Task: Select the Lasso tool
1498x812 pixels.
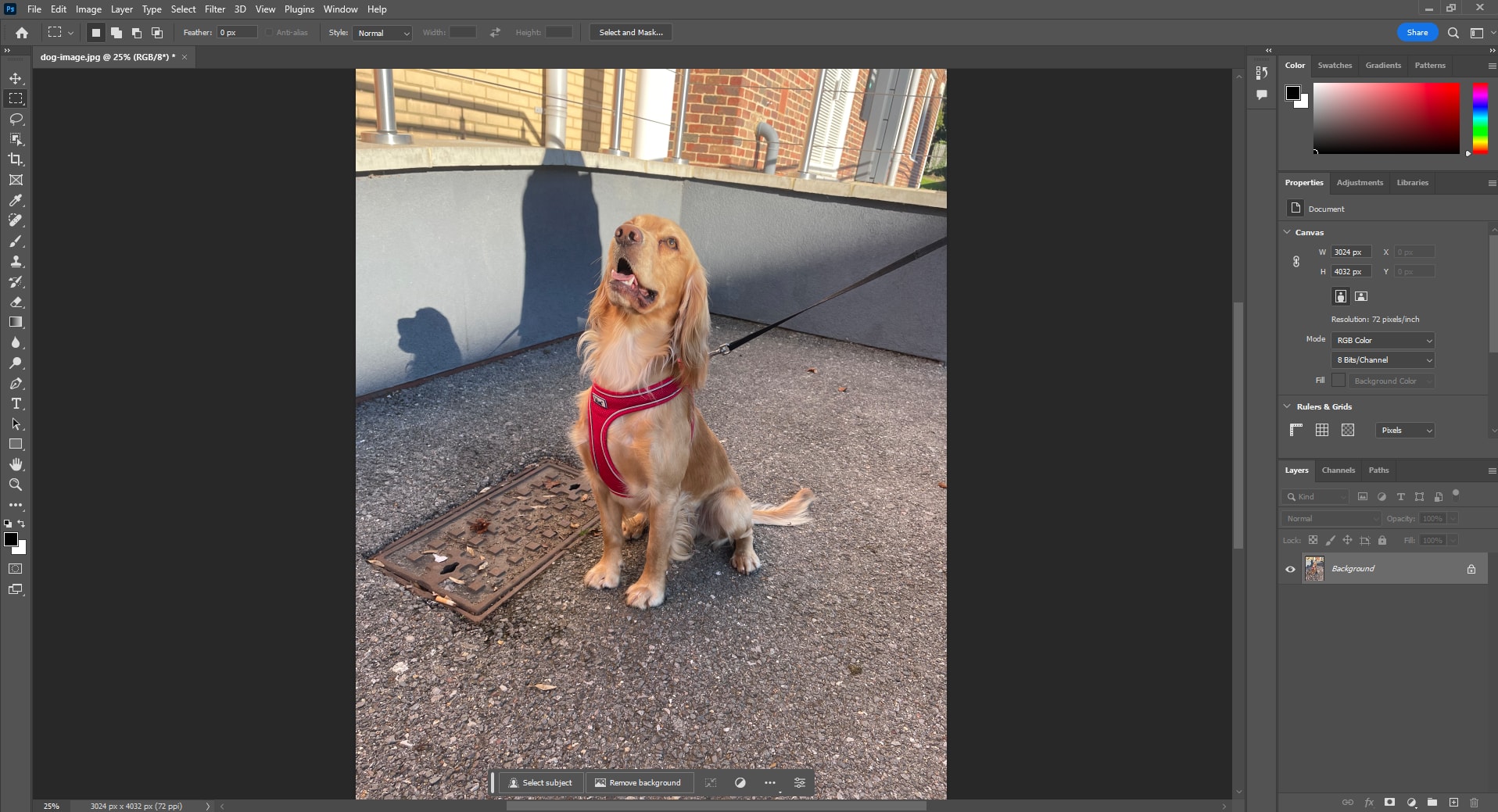Action: coord(16,119)
